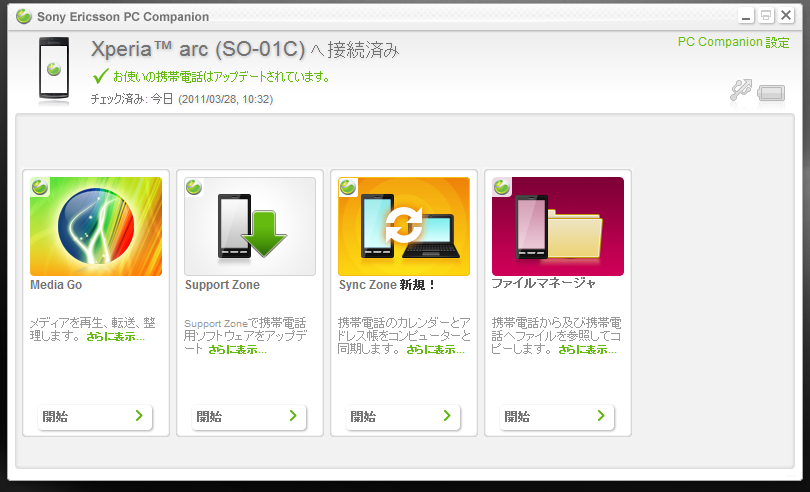Show more via ファイルマネージャ さらに表示 link

(587, 350)
